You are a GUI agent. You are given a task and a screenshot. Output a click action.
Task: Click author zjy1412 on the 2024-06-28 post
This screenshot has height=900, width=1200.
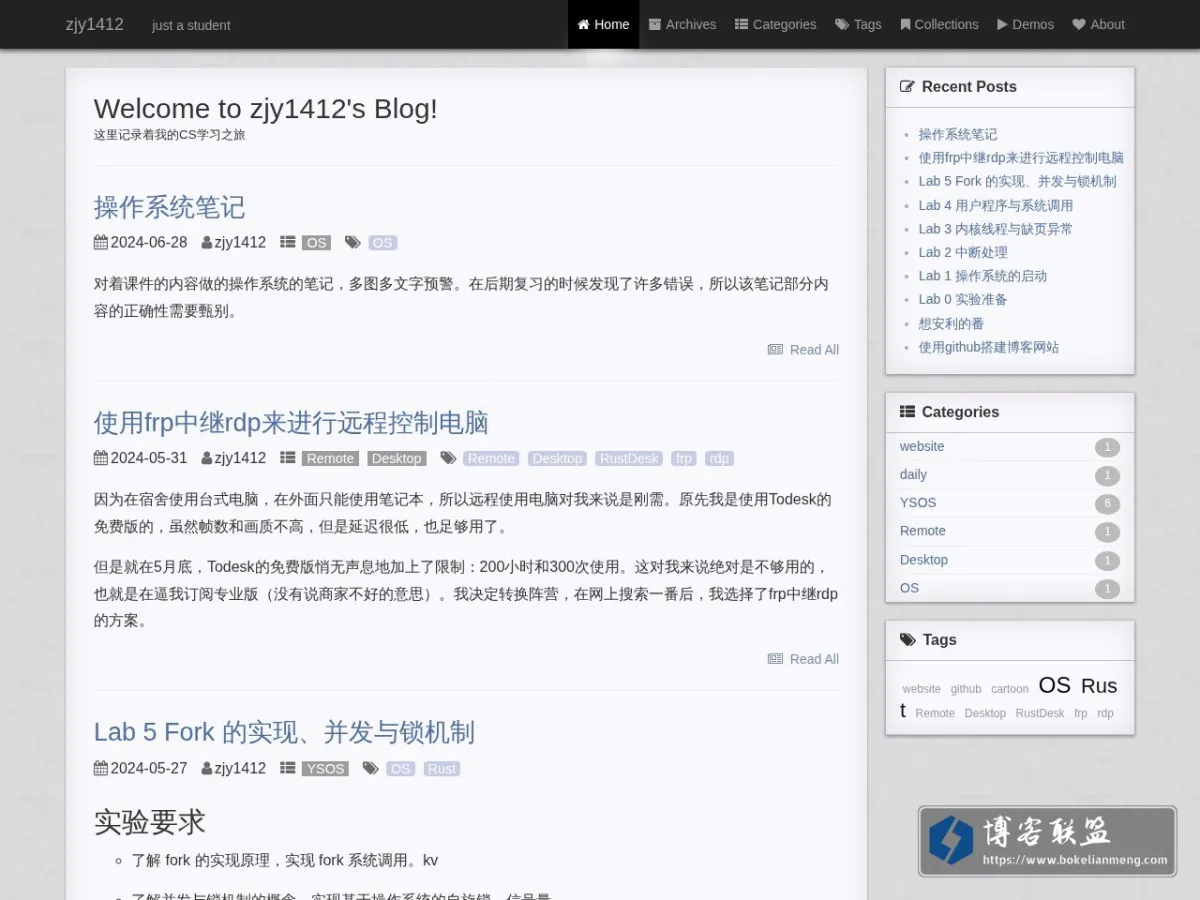click(240, 242)
